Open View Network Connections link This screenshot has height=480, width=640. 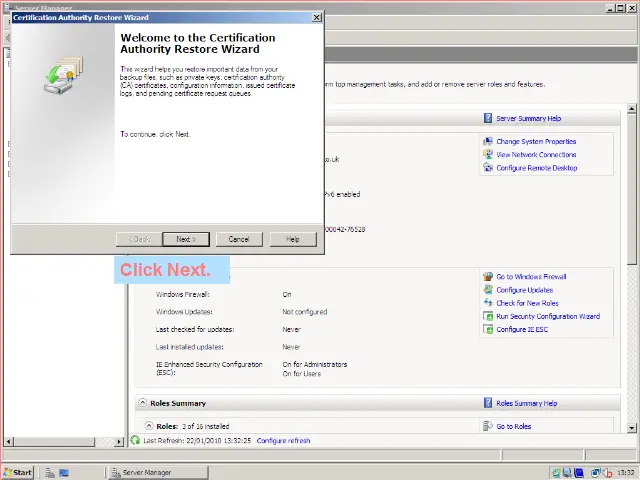pyautogui.click(x=536, y=155)
